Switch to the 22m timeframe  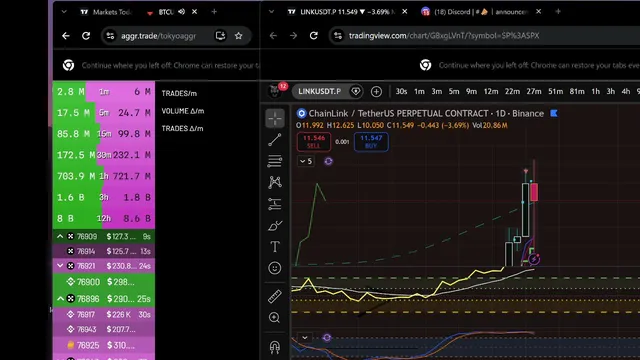(x=512, y=91)
